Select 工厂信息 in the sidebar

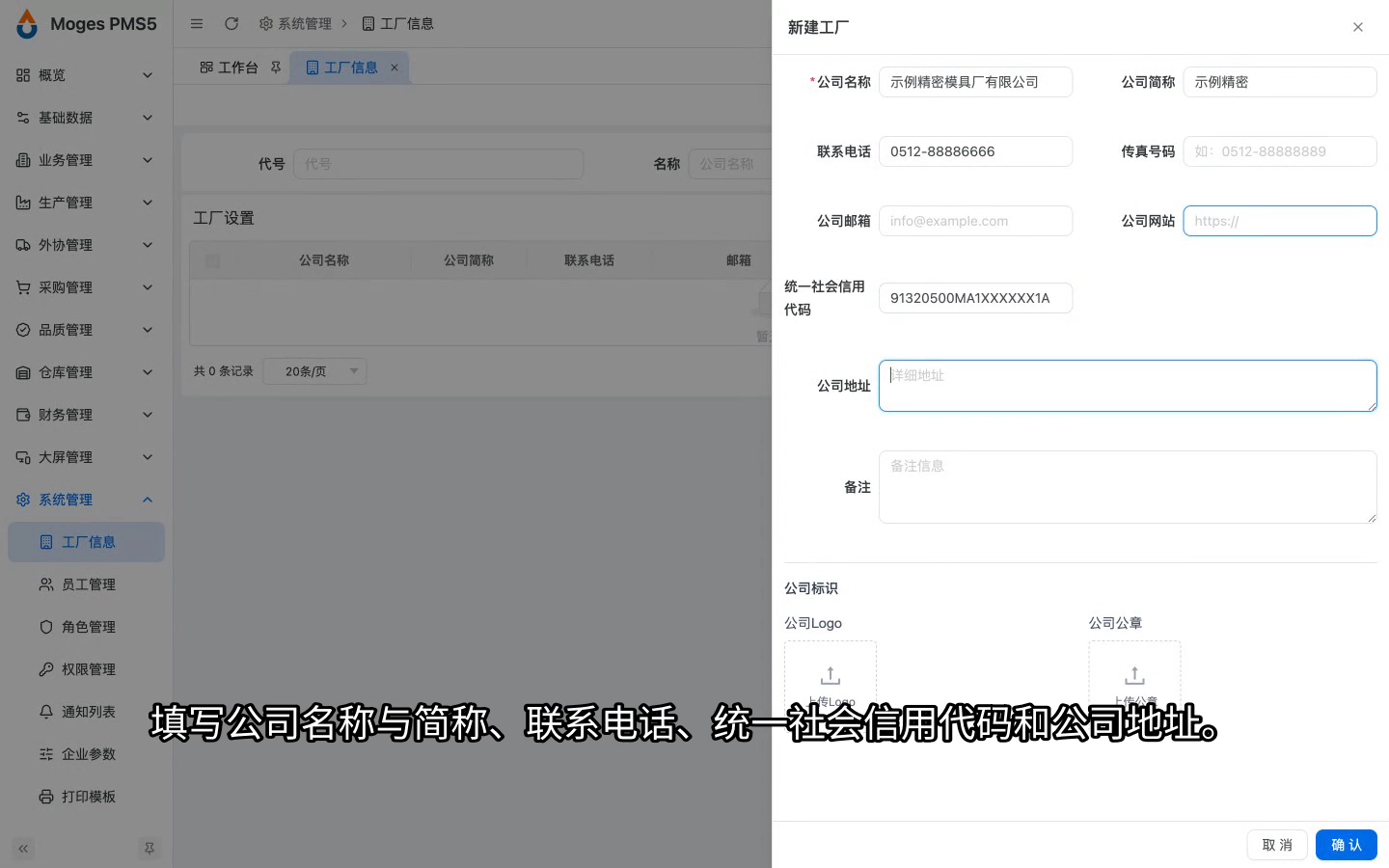pos(87,542)
